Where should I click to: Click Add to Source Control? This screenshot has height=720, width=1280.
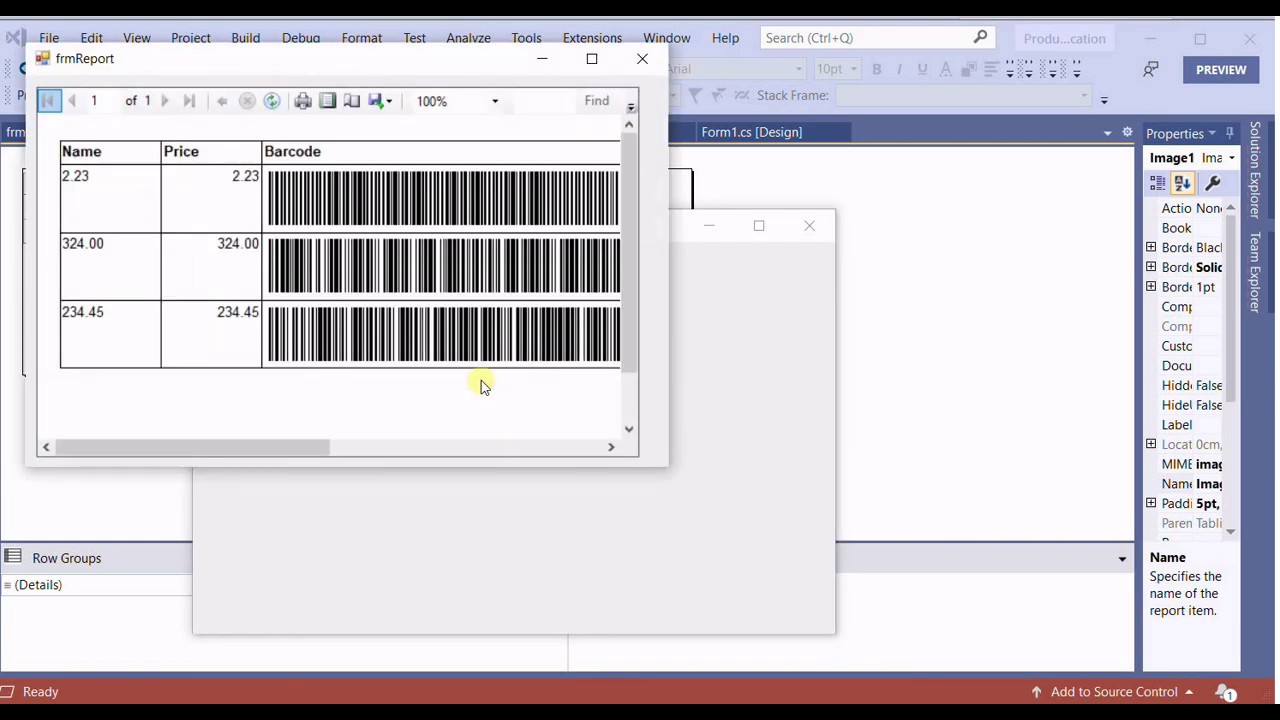point(1114,692)
